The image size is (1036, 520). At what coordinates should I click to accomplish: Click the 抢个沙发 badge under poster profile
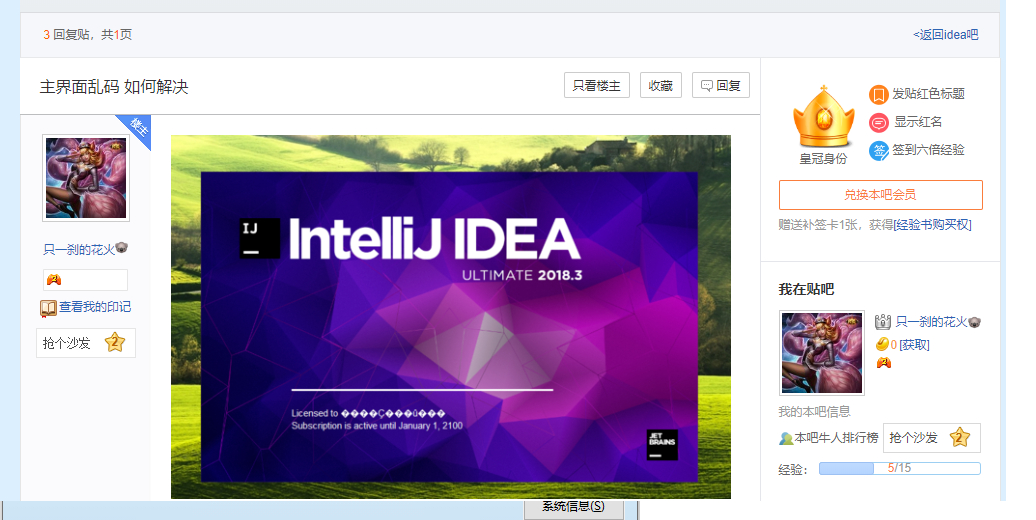86,343
